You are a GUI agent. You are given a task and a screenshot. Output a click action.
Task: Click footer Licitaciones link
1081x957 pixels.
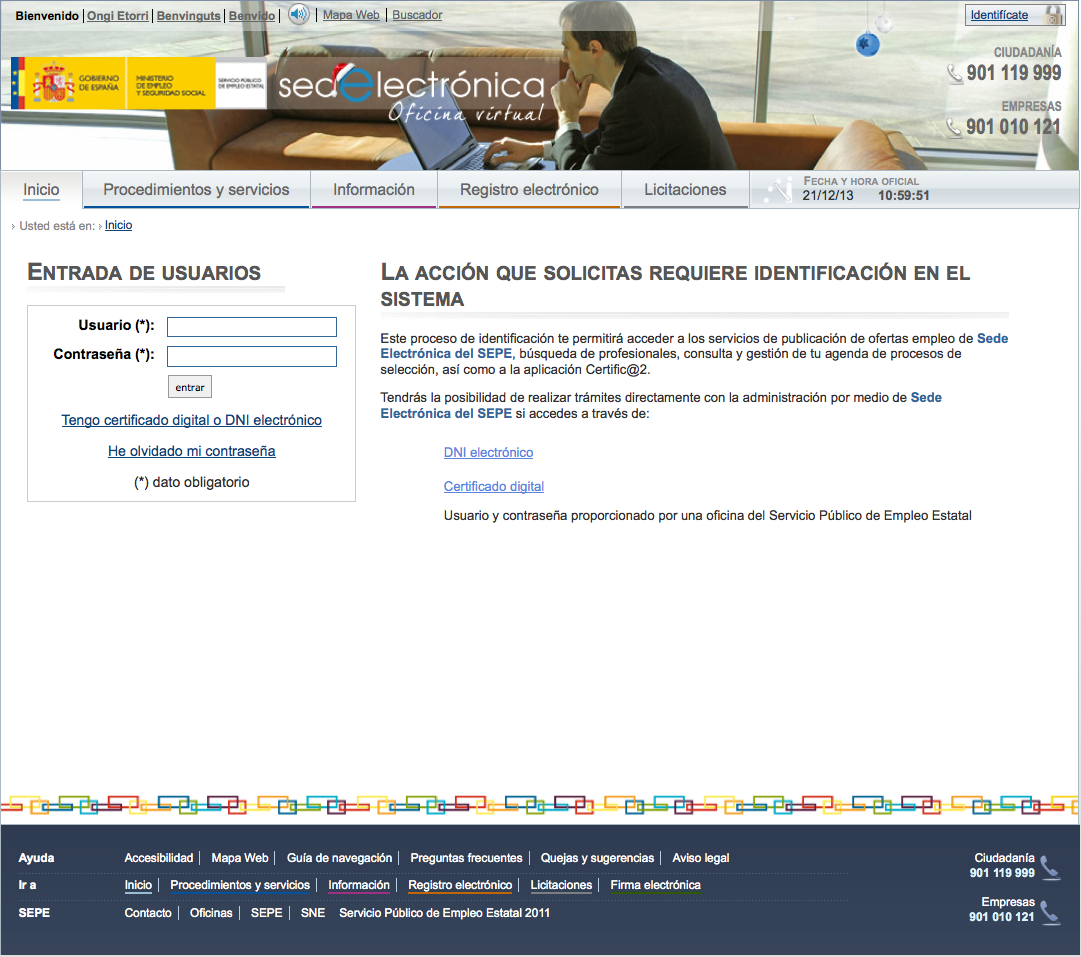(x=561, y=885)
